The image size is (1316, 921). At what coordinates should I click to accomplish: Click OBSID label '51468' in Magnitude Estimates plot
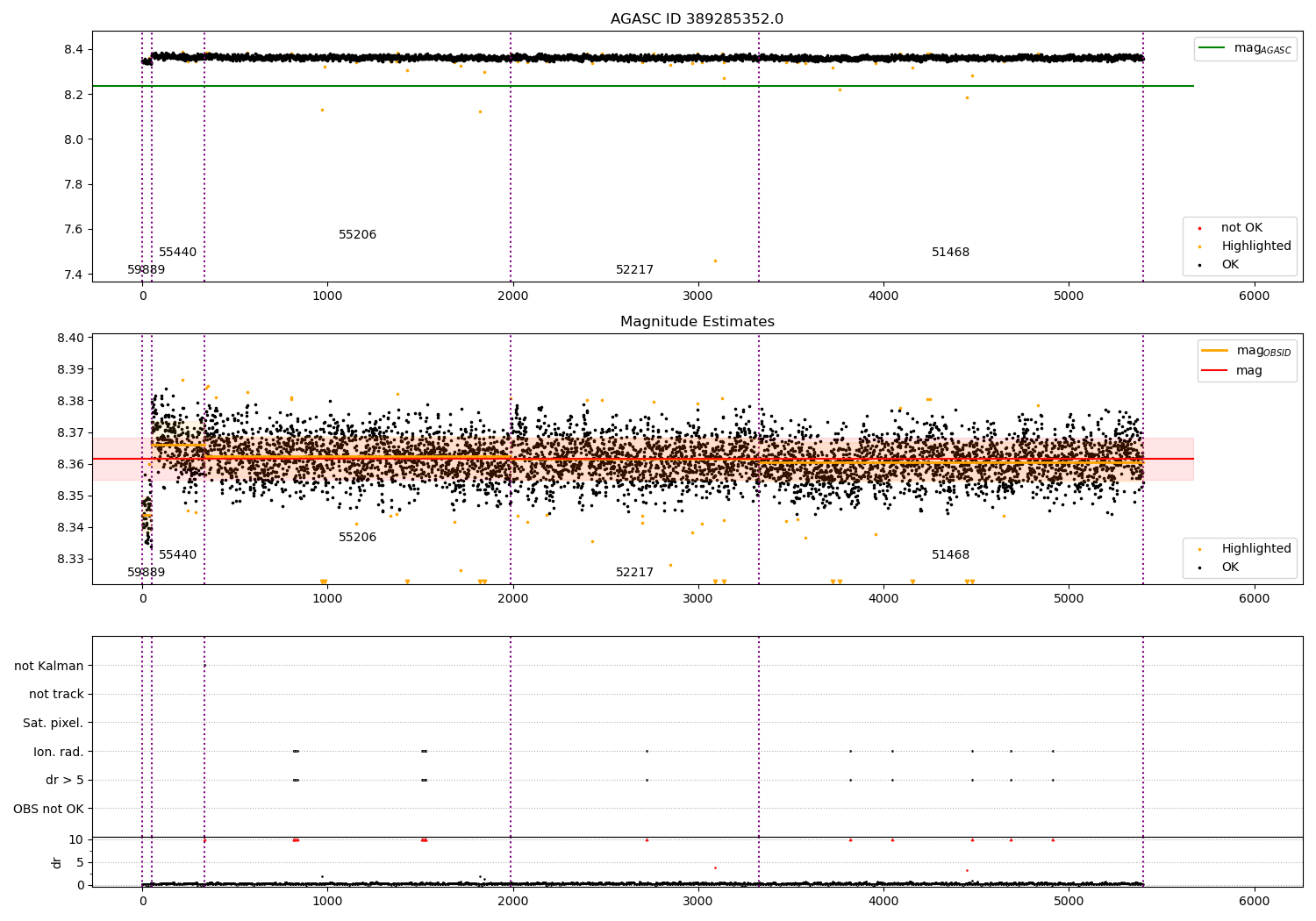(x=951, y=555)
